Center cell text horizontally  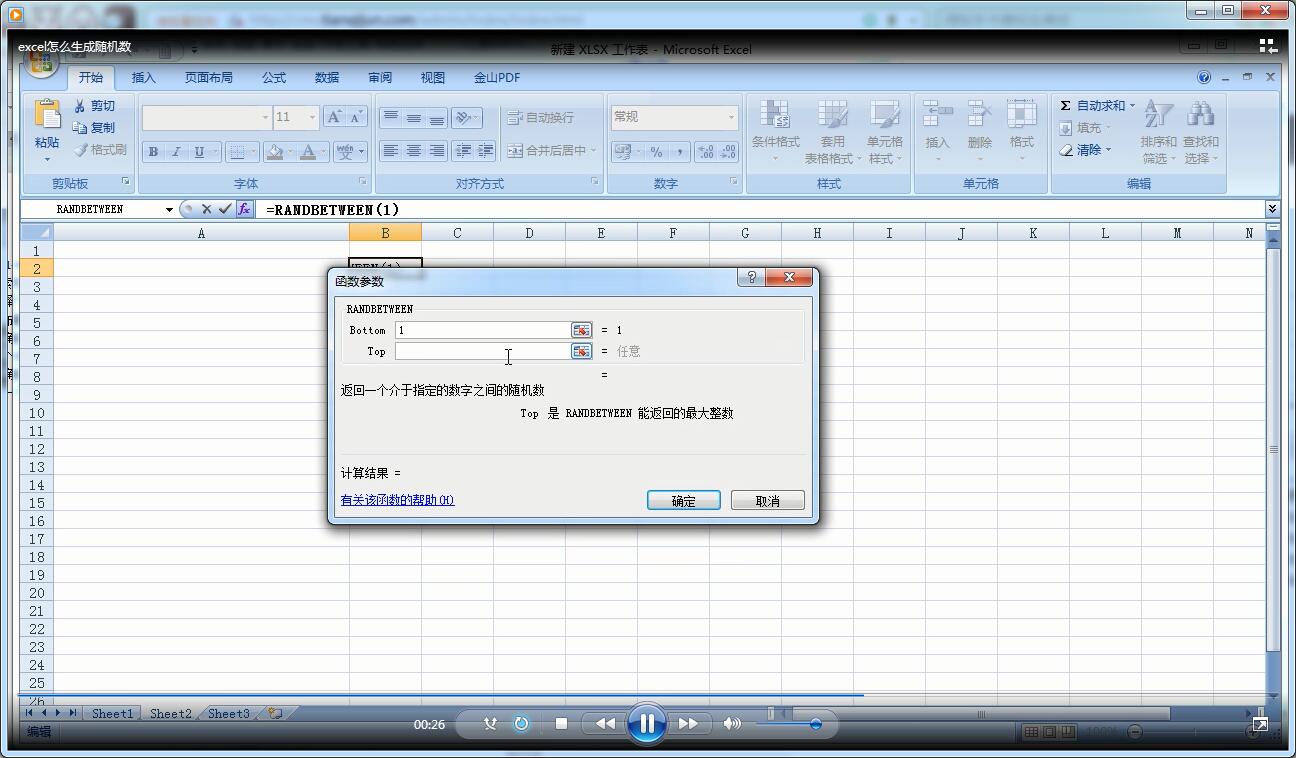pos(413,151)
